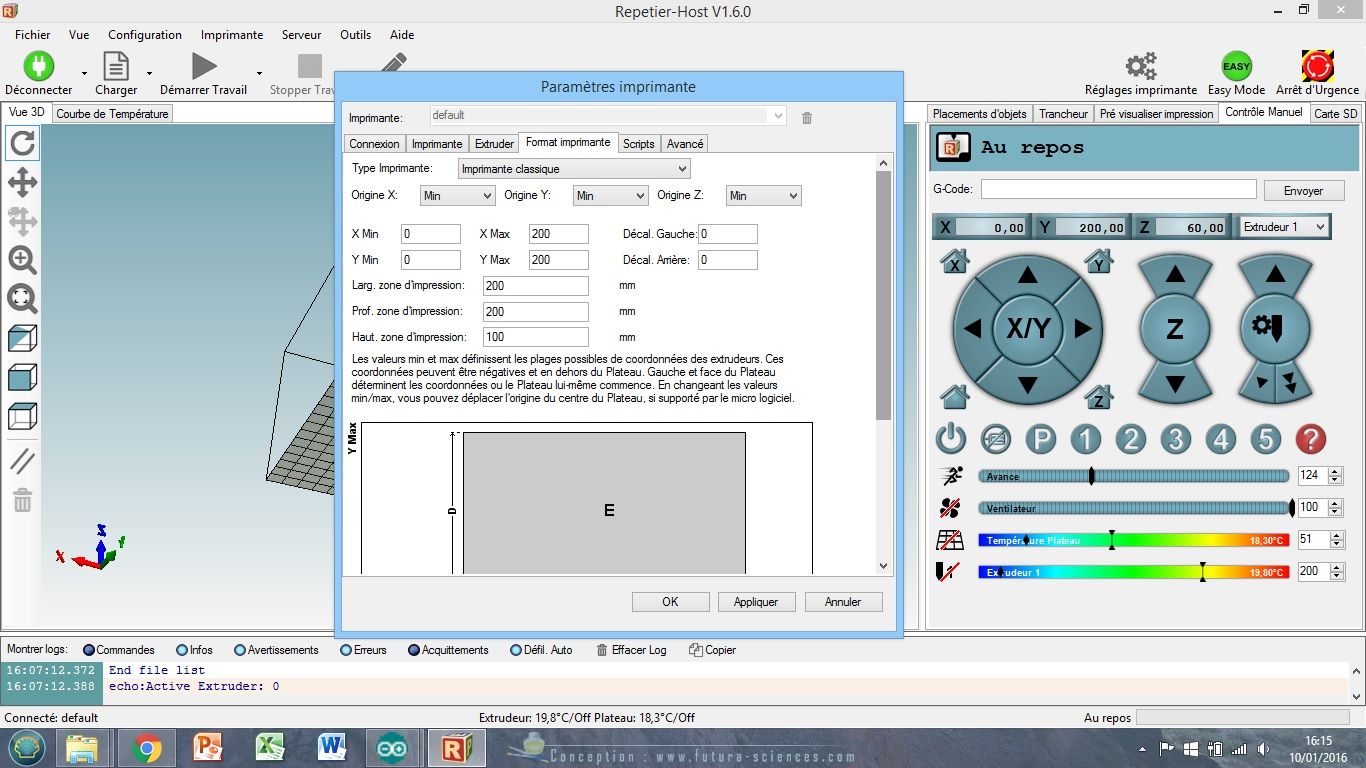This screenshot has width=1366, height=768.
Task: Select the move viewpoint arrows tool
Action: click(x=22, y=182)
